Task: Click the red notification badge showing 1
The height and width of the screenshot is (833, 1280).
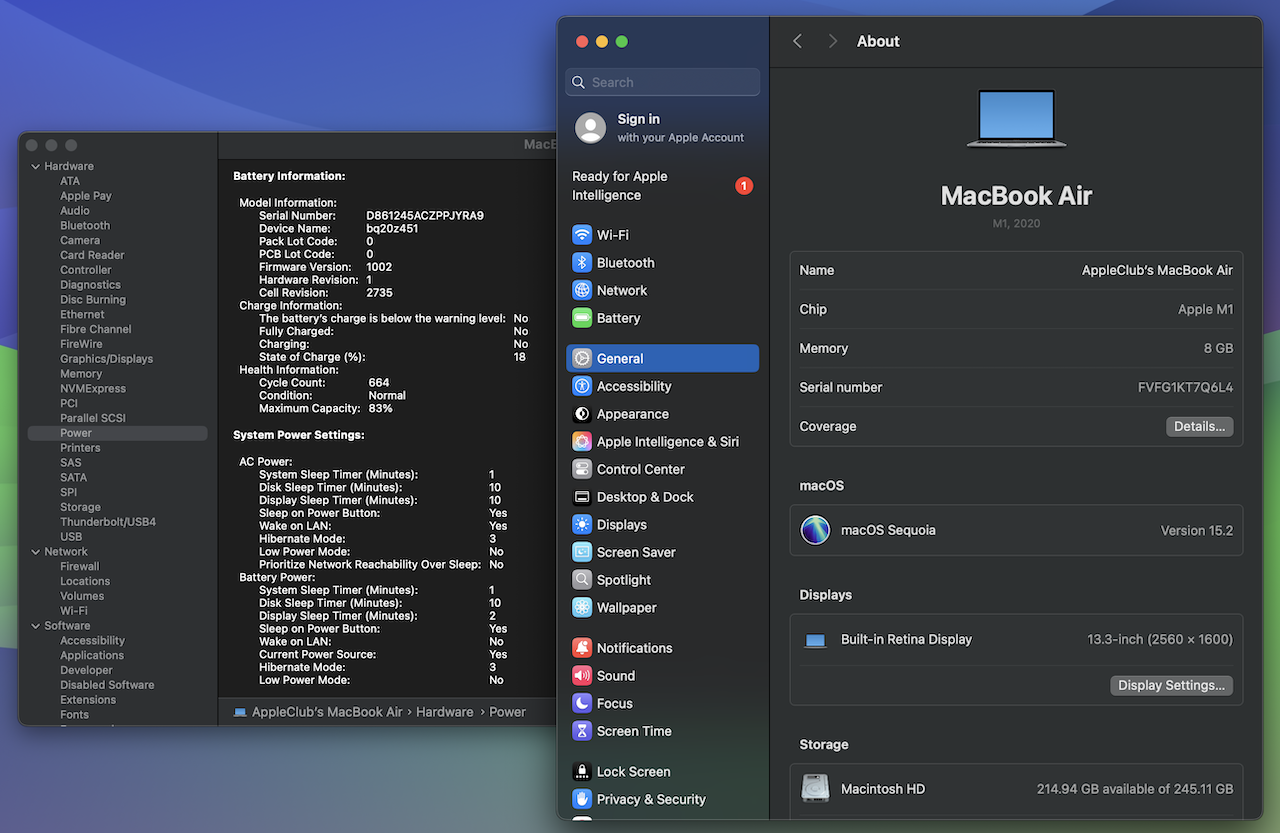Action: click(x=744, y=186)
